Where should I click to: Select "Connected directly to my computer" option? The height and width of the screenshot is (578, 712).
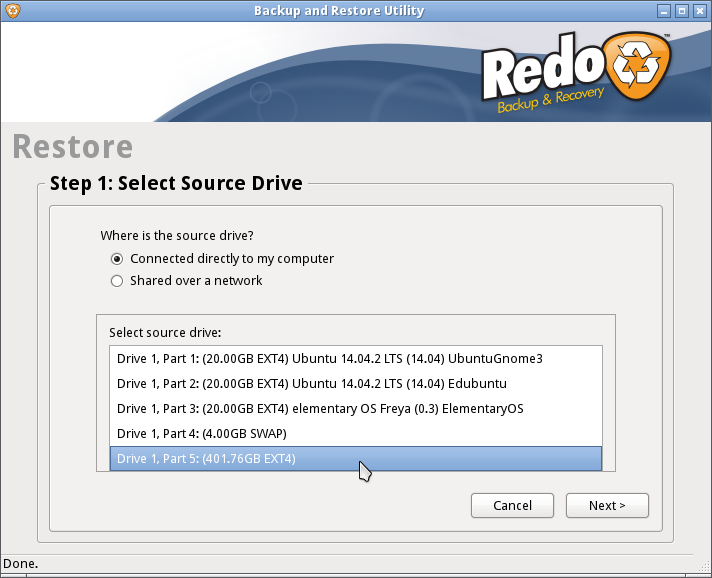[x=117, y=259]
